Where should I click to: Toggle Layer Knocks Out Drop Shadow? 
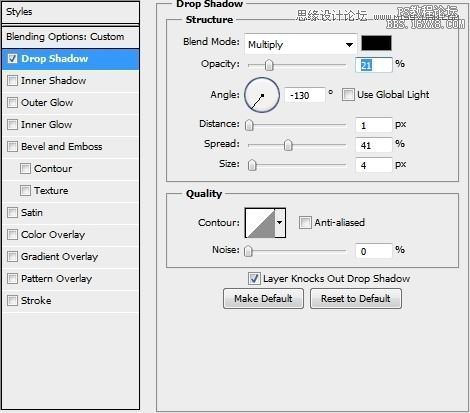coord(254,279)
